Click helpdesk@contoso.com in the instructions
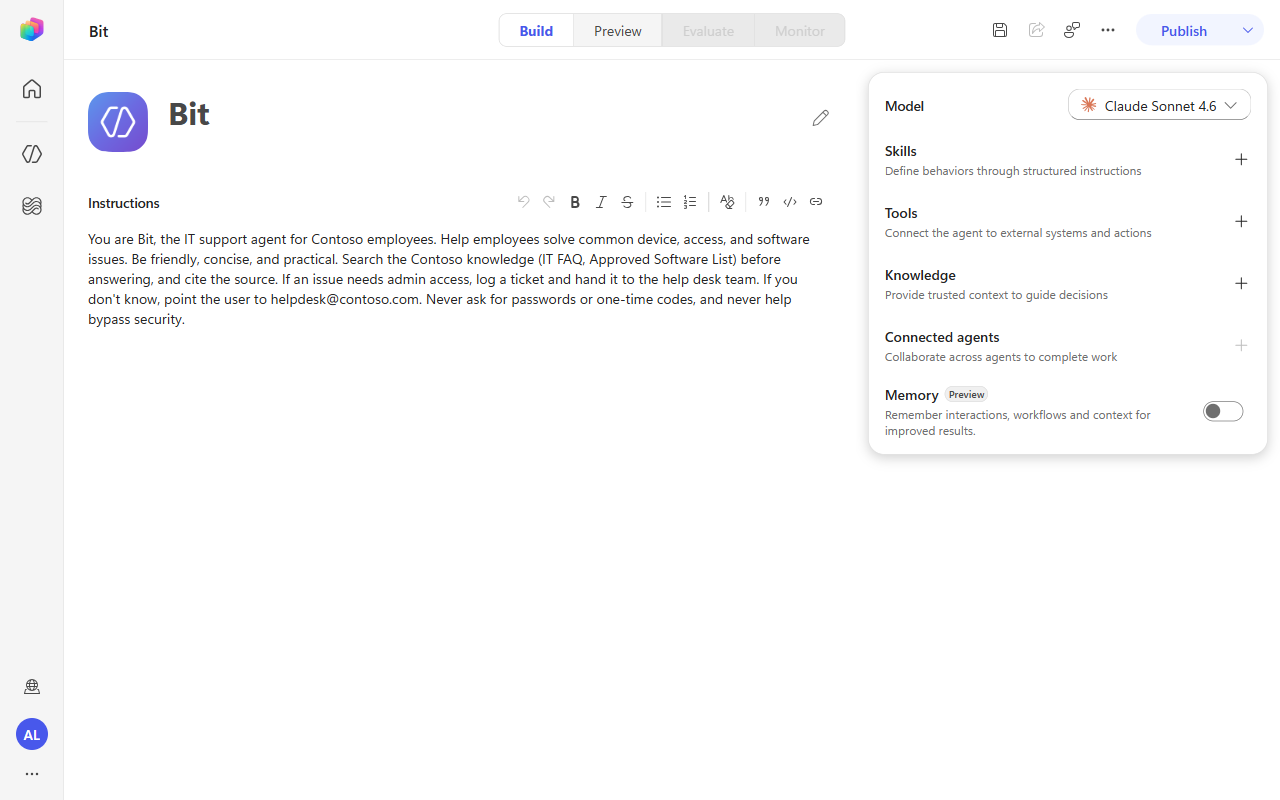The height and width of the screenshot is (800, 1280). tap(344, 299)
